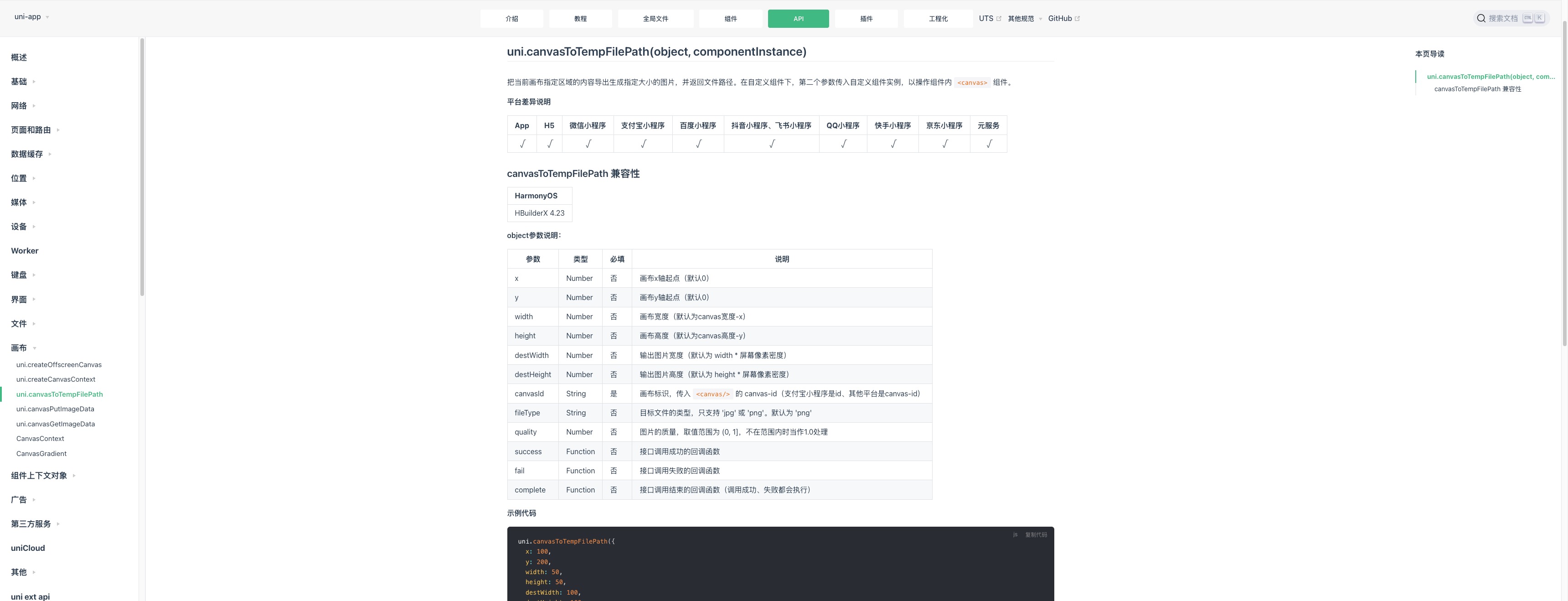Click the left sidebar scrollbar

point(142,167)
